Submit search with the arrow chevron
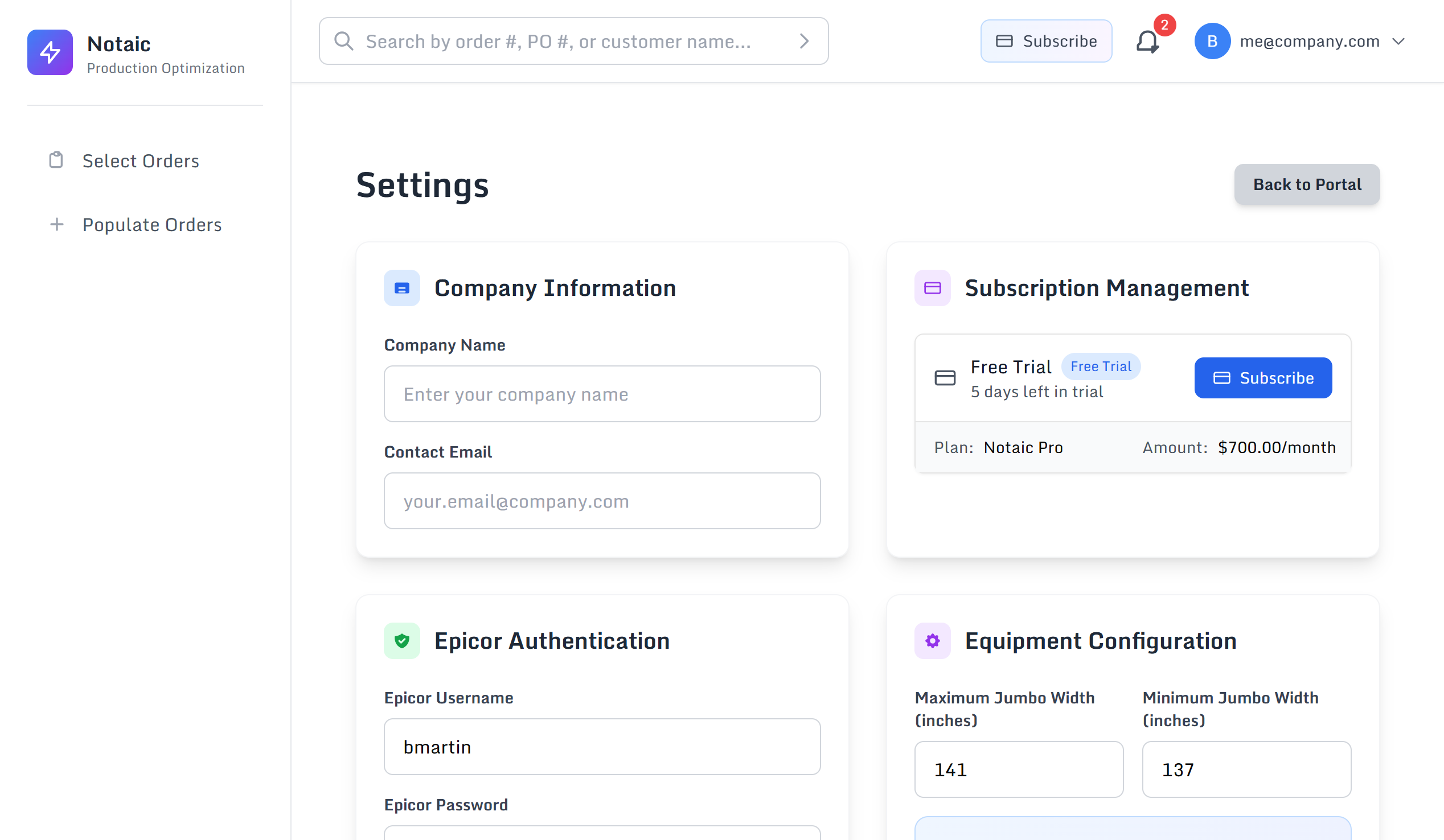 point(804,41)
